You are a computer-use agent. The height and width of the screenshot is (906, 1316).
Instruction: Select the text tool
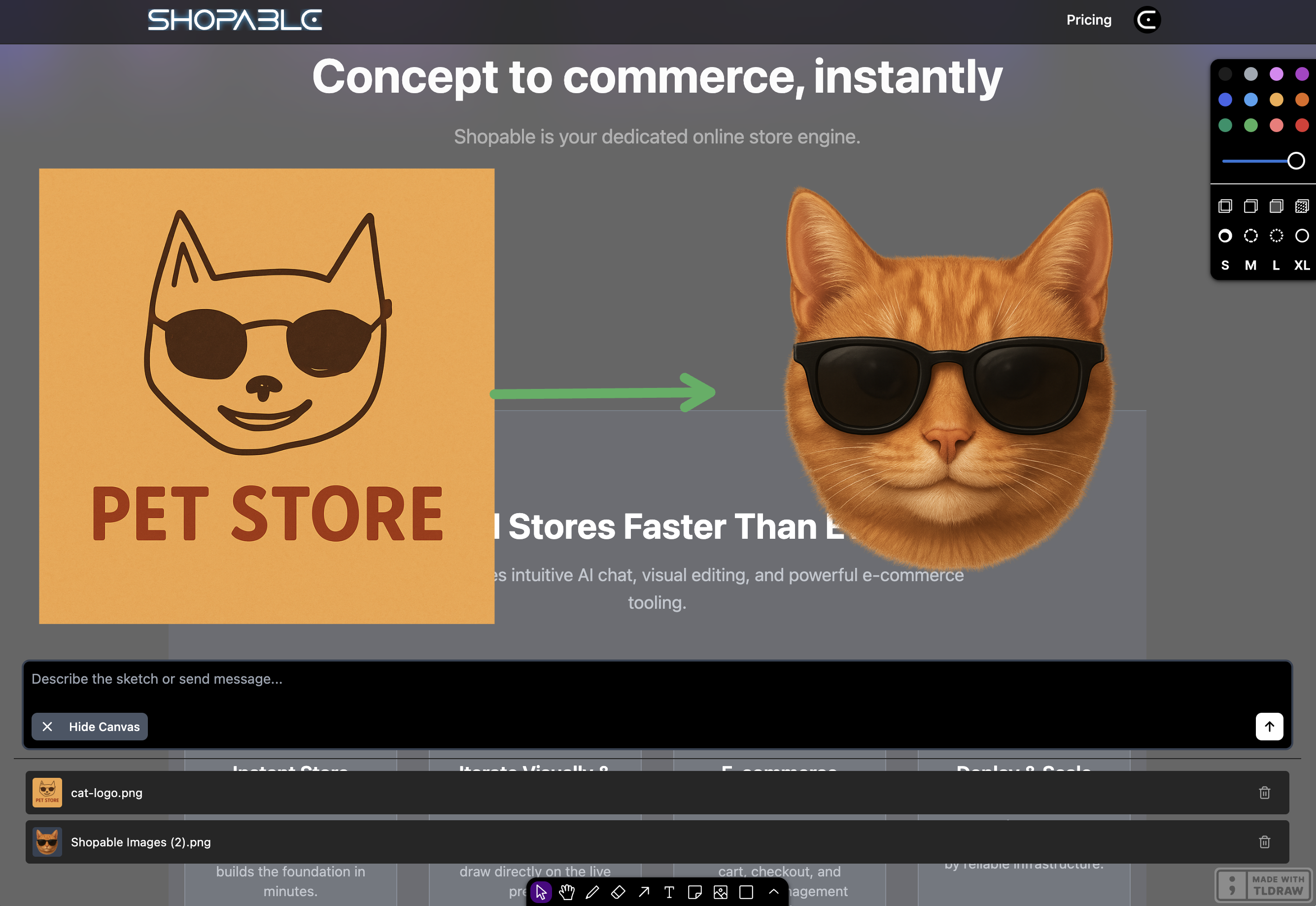tap(669, 892)
